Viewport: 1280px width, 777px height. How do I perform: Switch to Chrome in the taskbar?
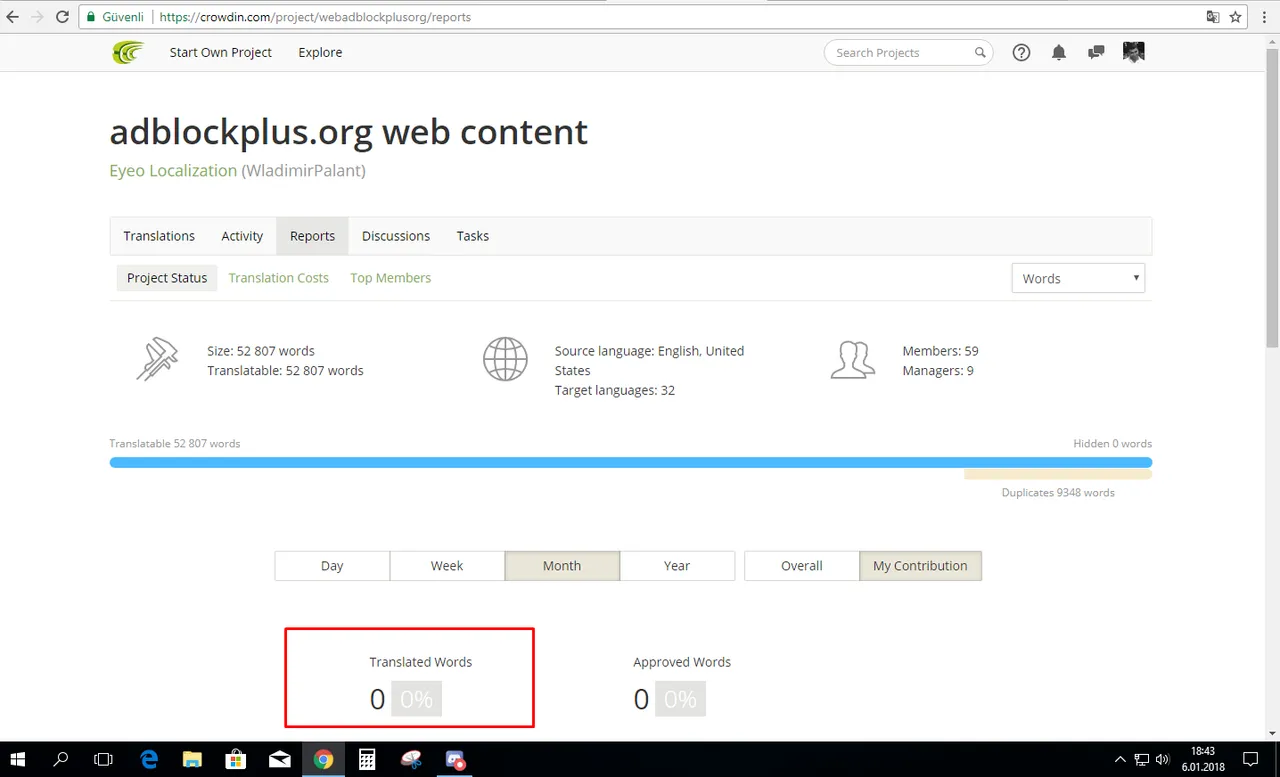click(x=323, y=759)
